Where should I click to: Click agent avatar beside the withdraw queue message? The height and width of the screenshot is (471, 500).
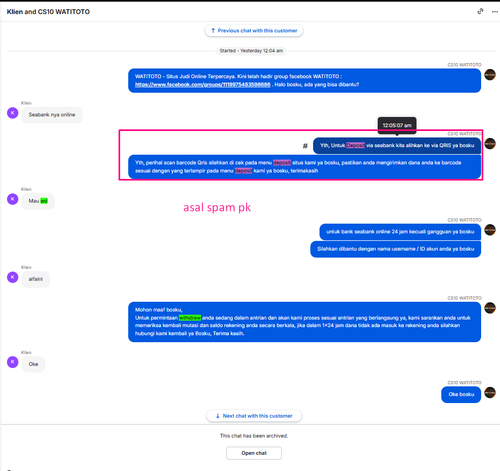[x=490, y=308]
